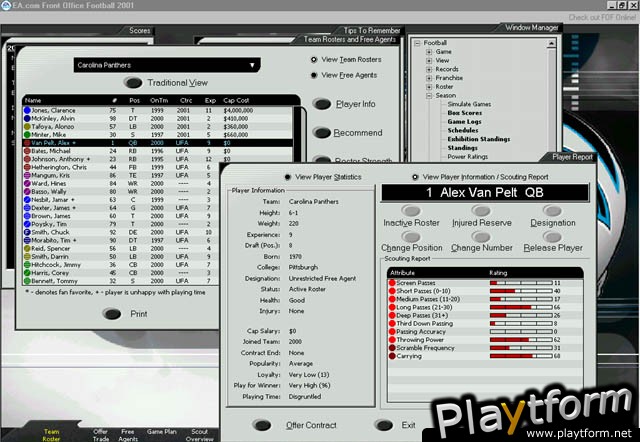Click yellow dot icon beside Tafoya, Alonzo
This screenshot has width=640, height=442.
[x=27, y=127]
